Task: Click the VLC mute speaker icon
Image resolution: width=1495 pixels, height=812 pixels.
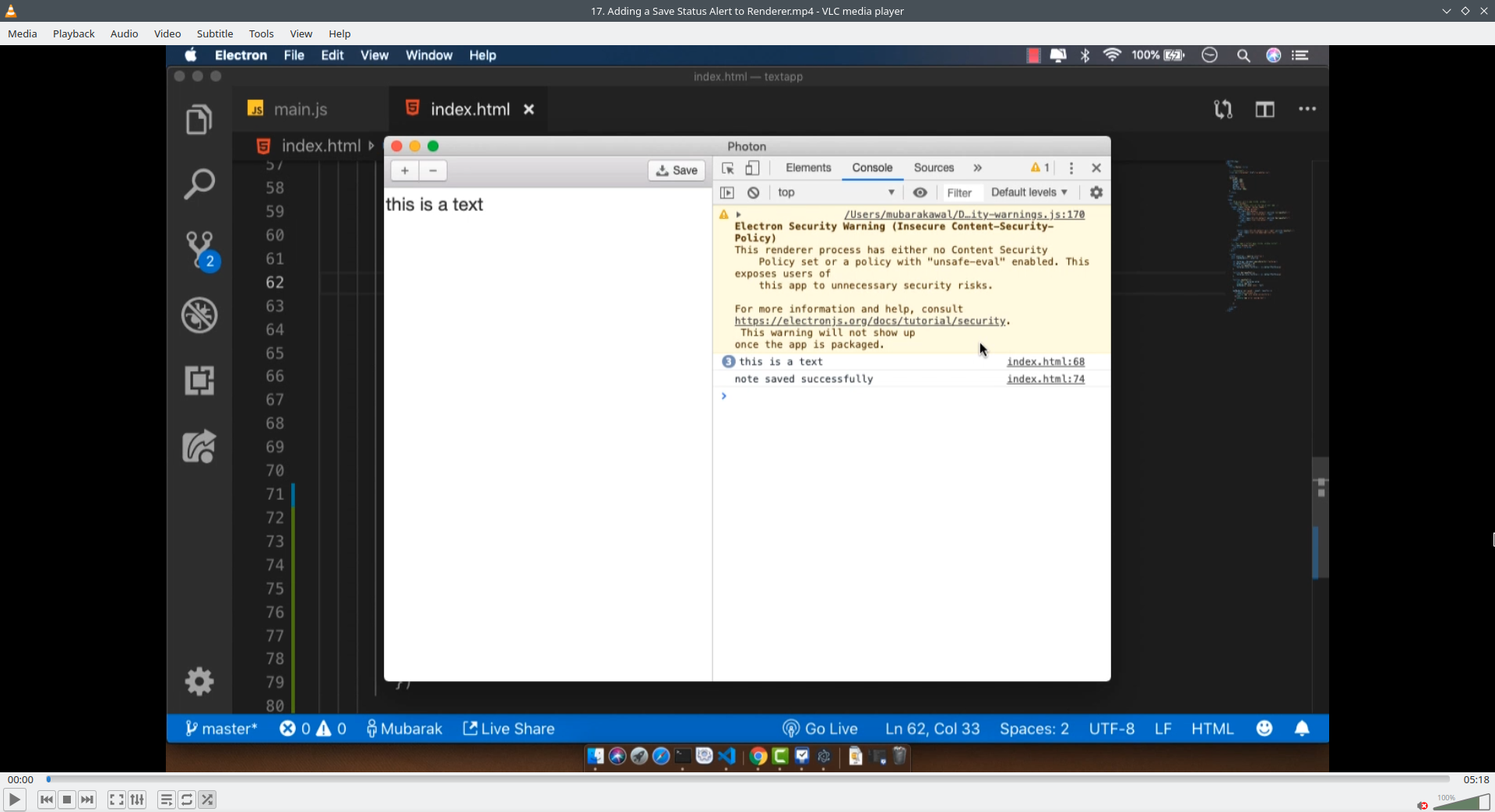Action: pyautogui.click(x=1423, y=805)
